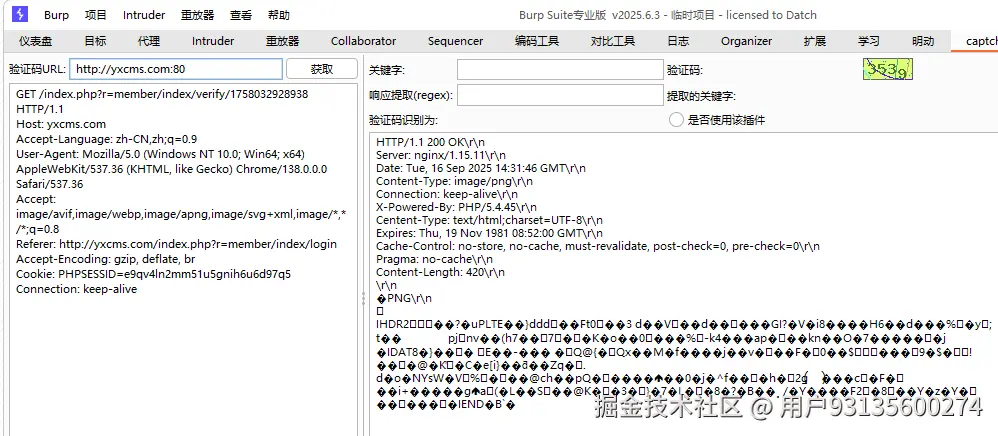Click the 提取的关键字 label
Viewport: 998px width, 436px height.
(x=701, y=96)
